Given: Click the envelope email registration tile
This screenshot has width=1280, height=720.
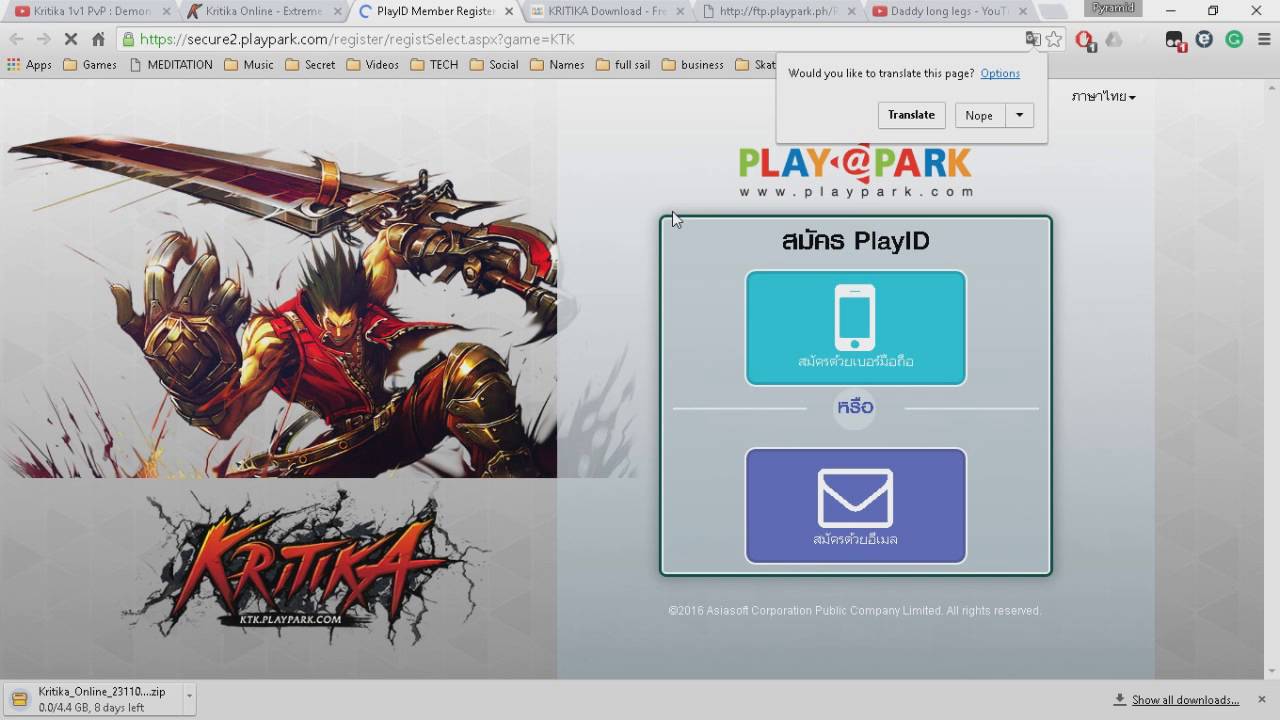Looking at the screenshot, I should coord(856,506).
